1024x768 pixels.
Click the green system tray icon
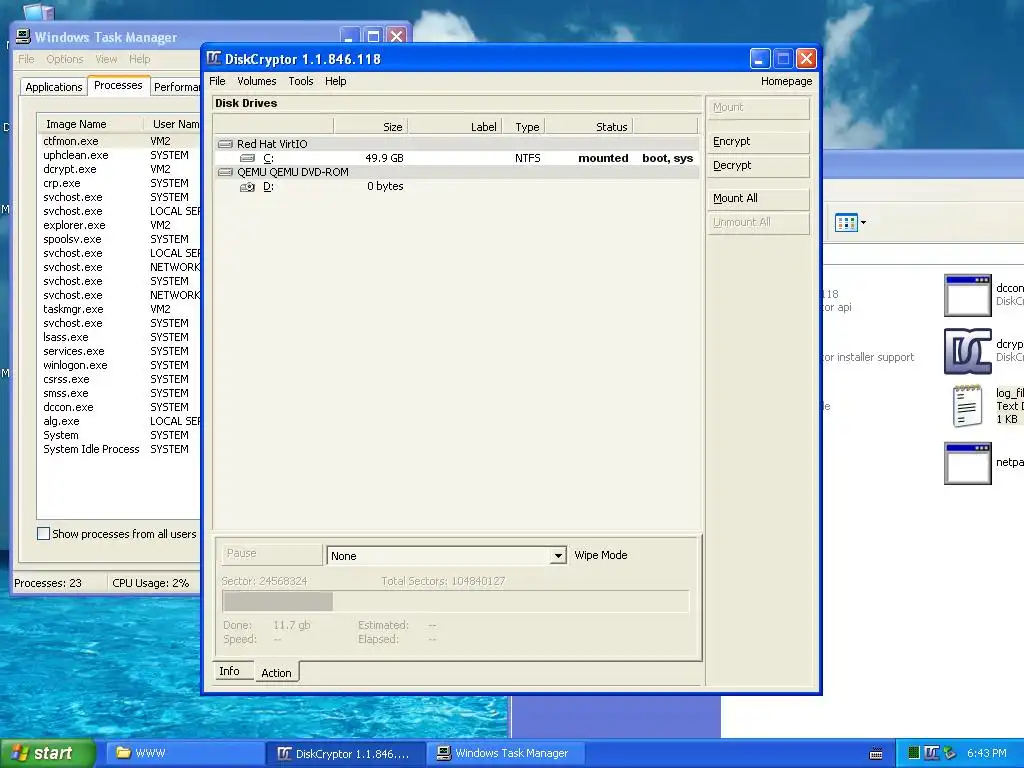coord(914,753)
